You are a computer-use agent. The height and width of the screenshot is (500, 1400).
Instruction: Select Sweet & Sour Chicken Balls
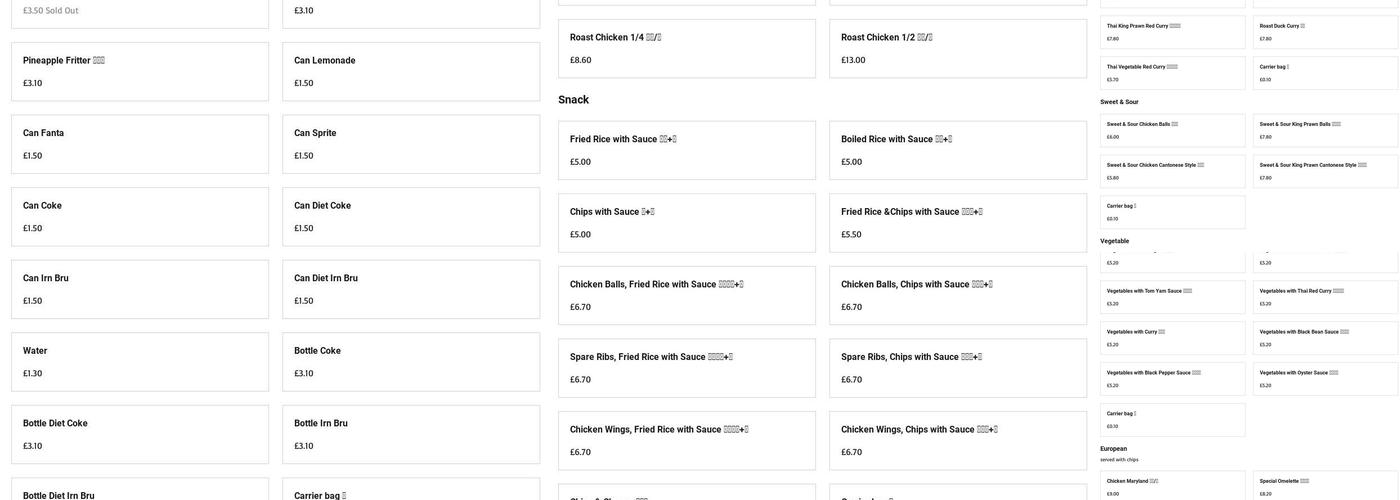pyautogui.click(x=1172, y=130)
